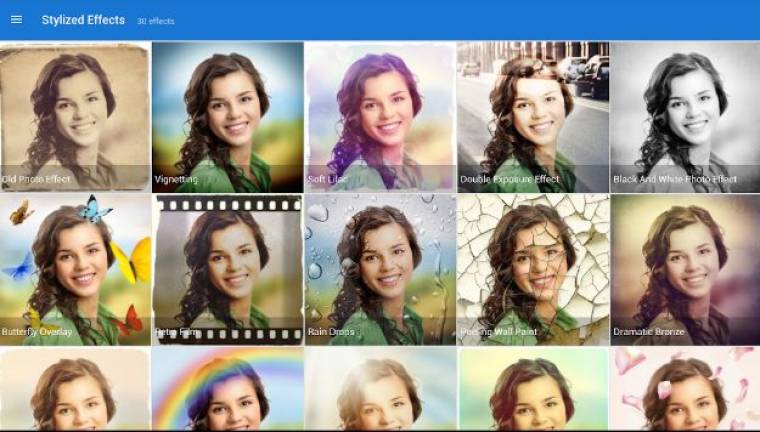Apply the Rain Drops effect
760x432 pixels.
[380, 270]
